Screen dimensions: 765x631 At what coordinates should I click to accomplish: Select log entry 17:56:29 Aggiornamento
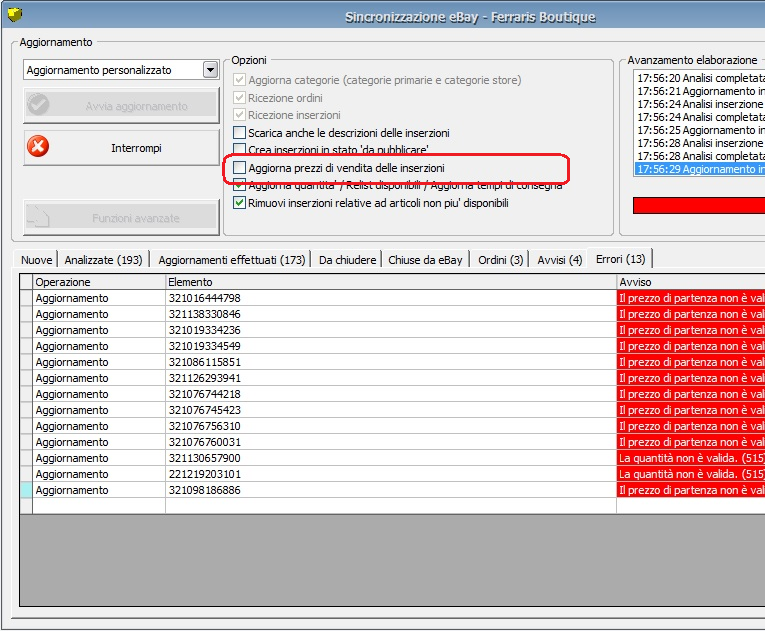tap(700, 169)
